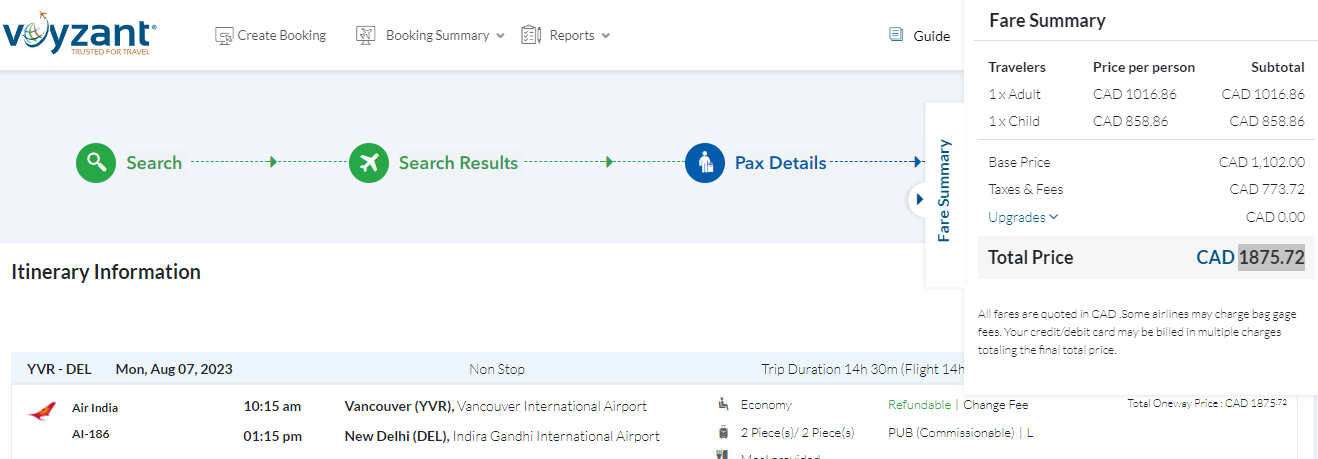
Task: Click the Economy seat icon
Action: (x=723, y=404)
